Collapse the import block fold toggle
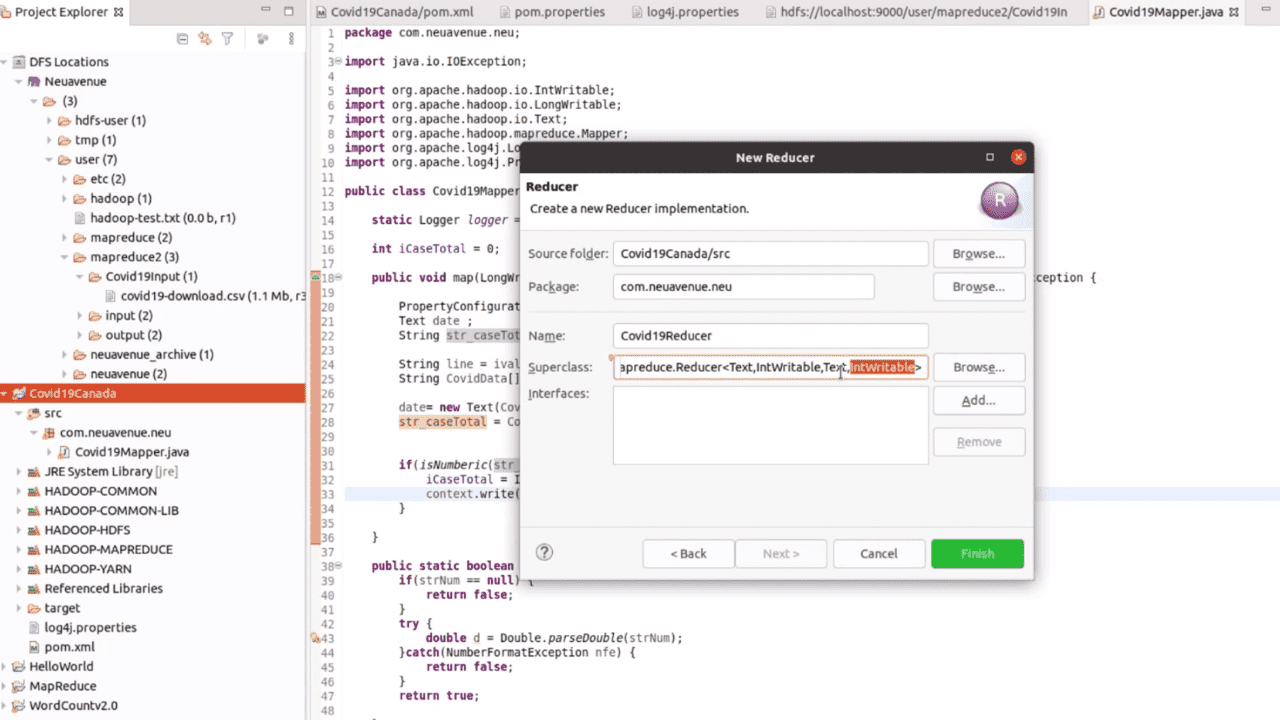Viewport: 1280px width, 720px height. point(337,62)
